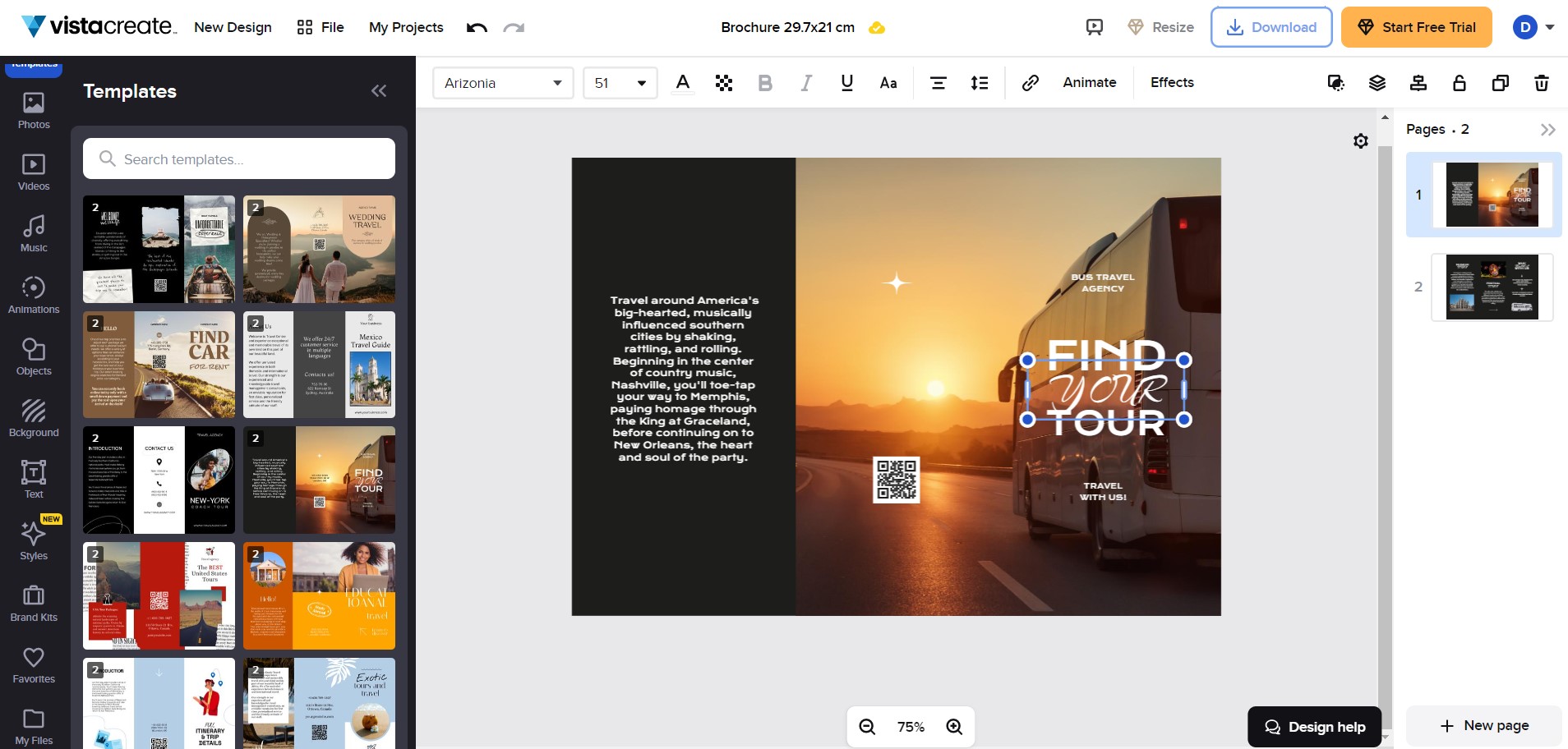Go to My Projects
The image size is (1568, 749).
tap(406, 27)
